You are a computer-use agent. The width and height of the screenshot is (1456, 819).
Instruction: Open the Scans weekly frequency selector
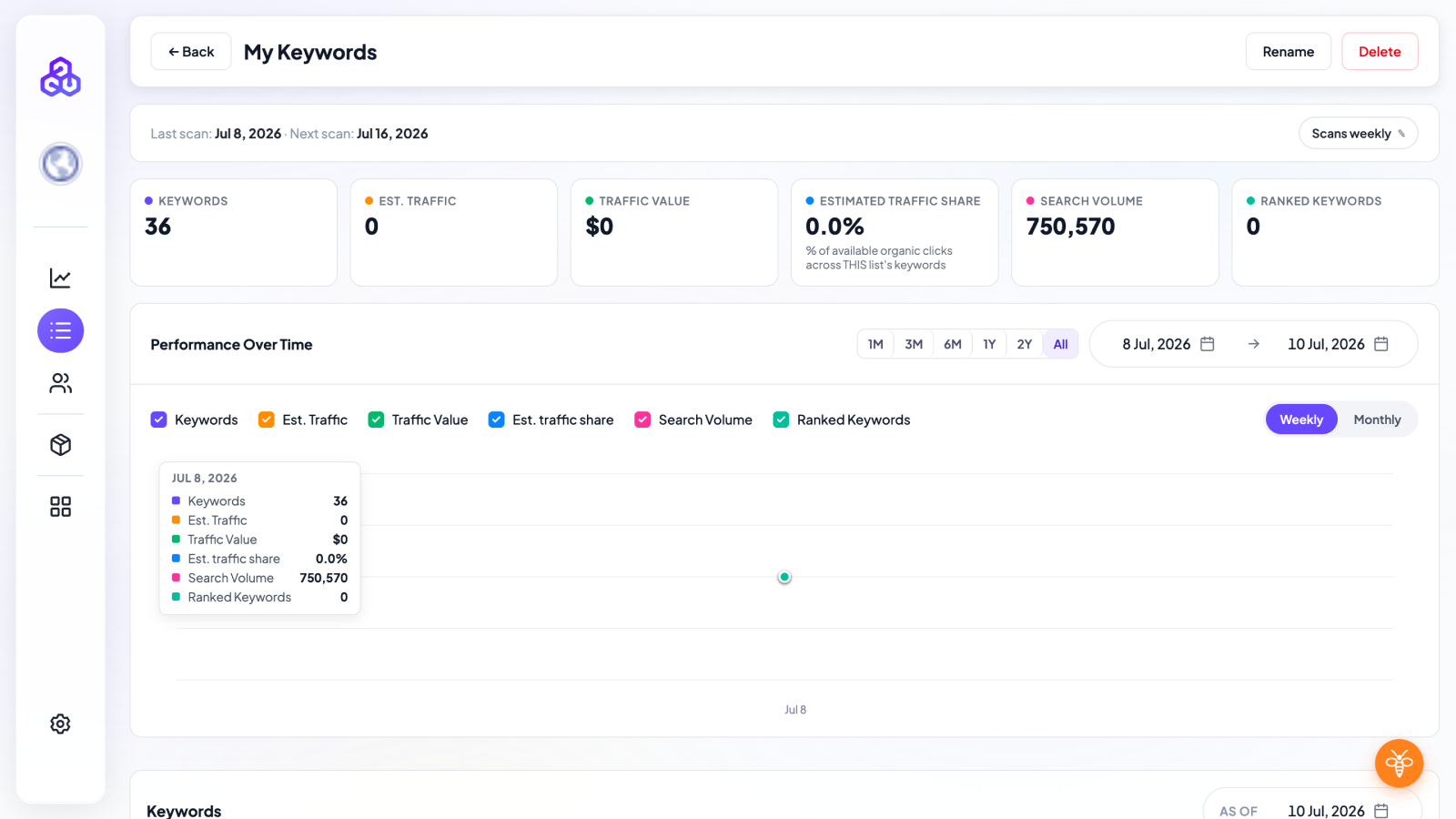pyautogui.click(x=1358, y=134)
